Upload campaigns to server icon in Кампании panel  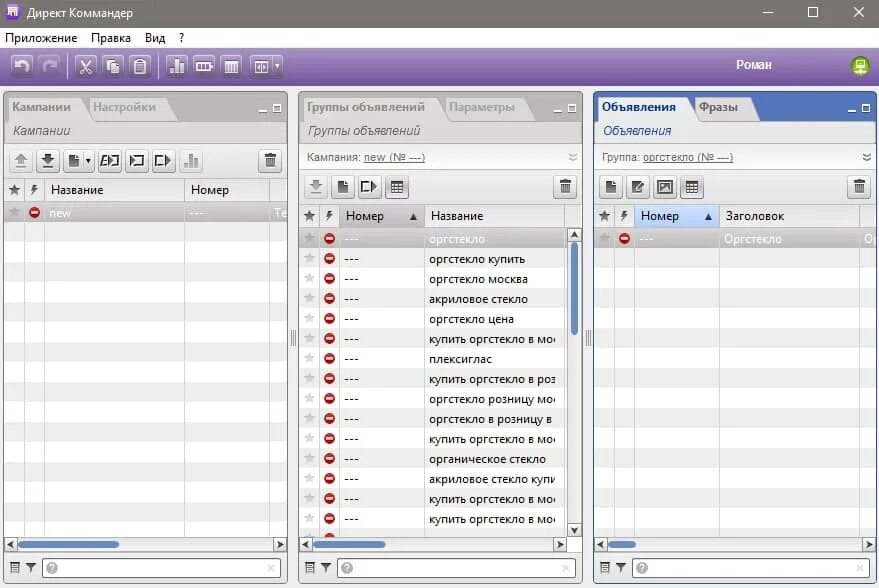pos(21,161)
